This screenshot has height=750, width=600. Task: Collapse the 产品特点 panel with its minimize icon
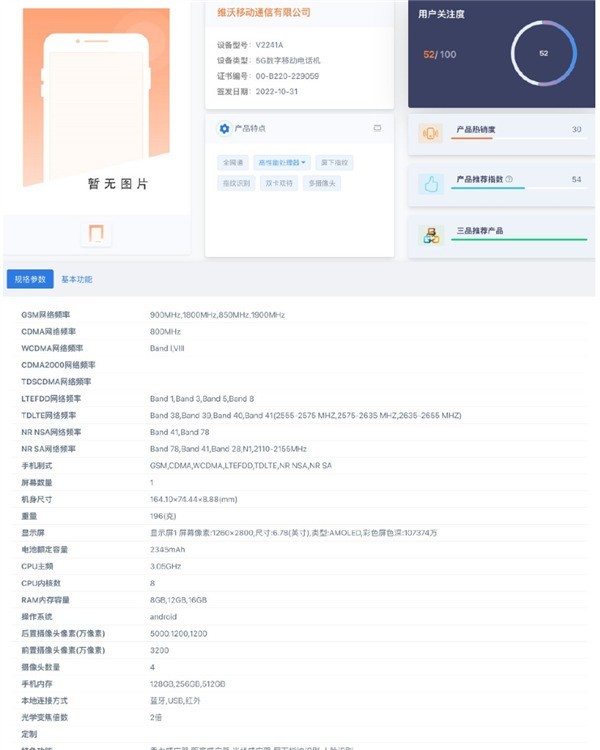tap(377, 128)
